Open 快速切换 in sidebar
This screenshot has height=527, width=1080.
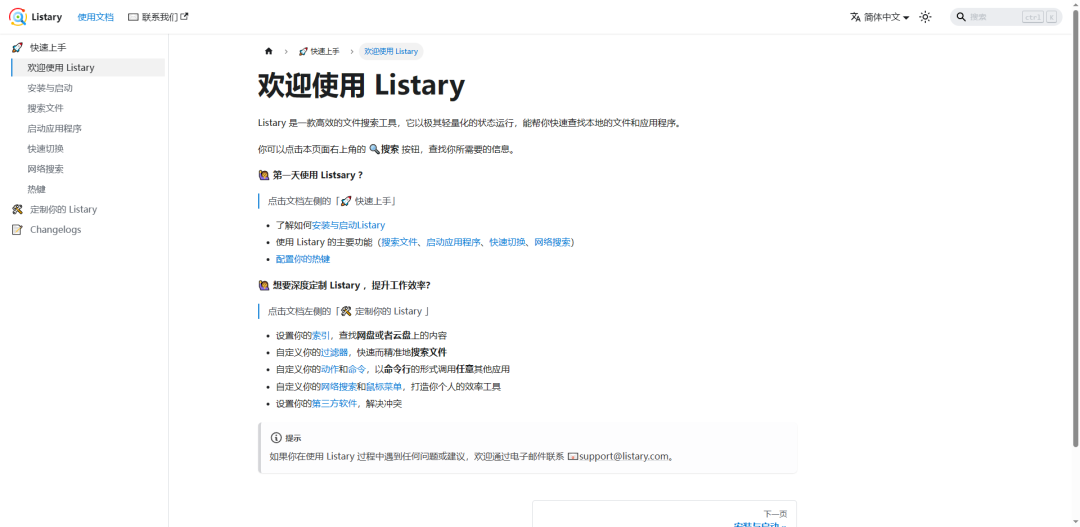45,148
